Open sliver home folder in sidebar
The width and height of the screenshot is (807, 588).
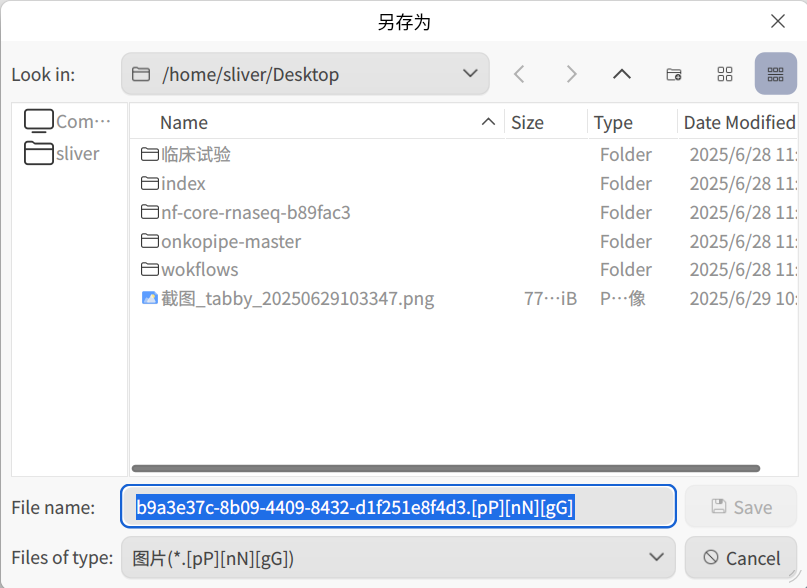62,153
